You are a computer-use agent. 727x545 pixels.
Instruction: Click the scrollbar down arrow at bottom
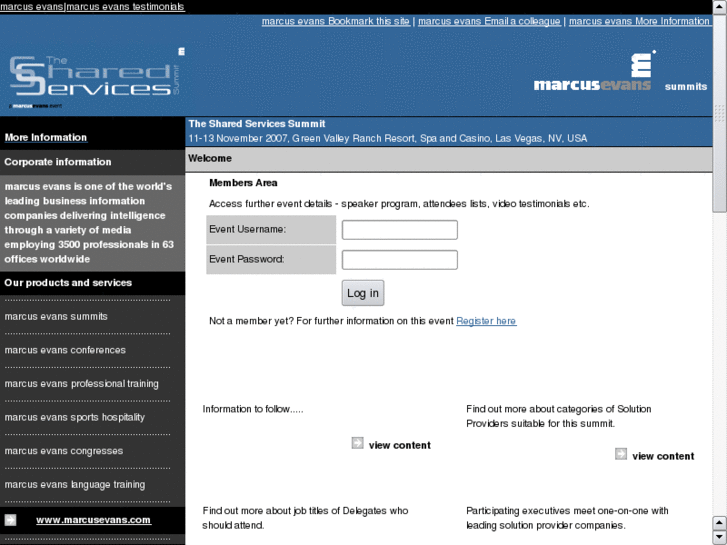(x=720, y=537)
